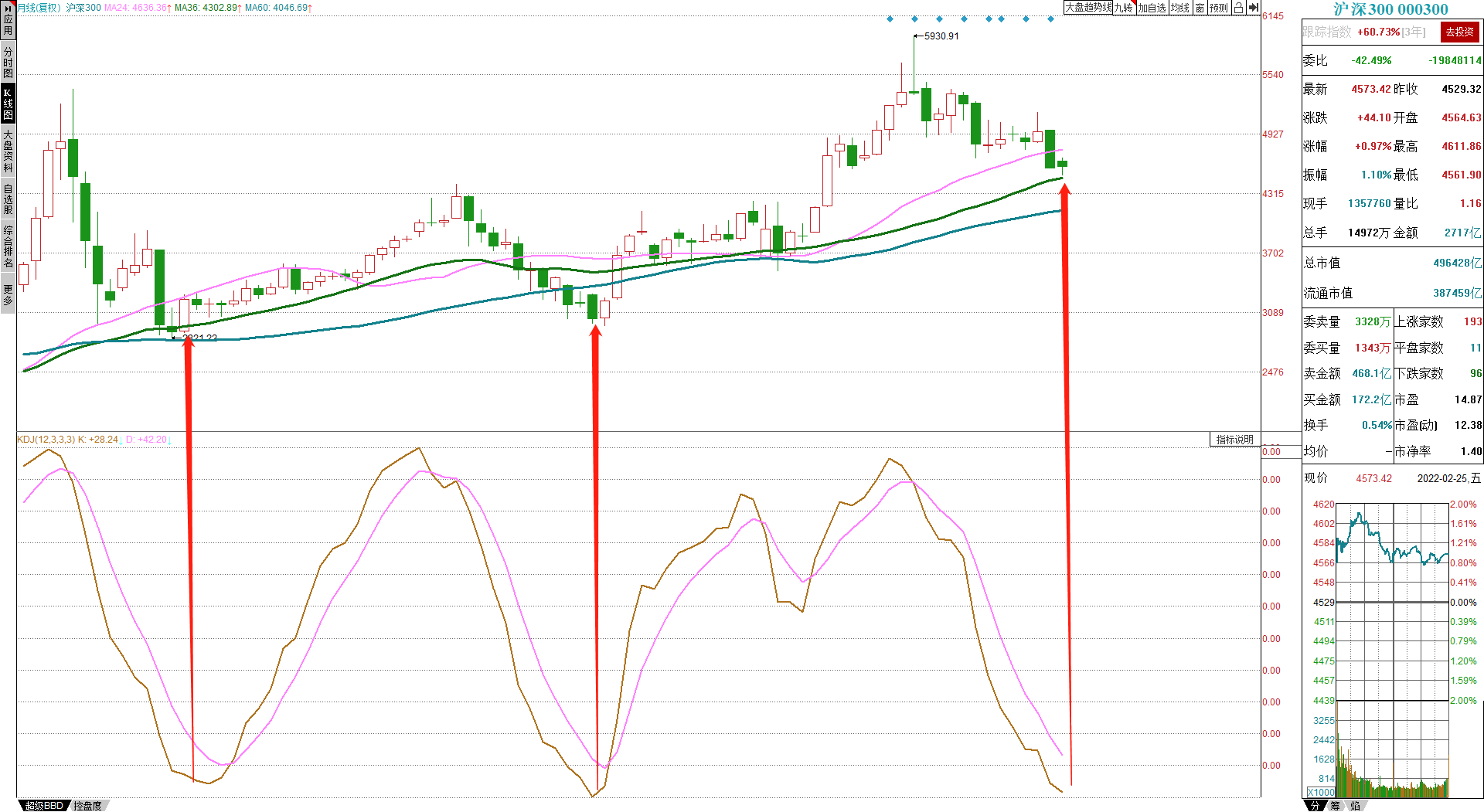
Task: Toggle the 均线 moving average lines
Action: (1180, 8)
